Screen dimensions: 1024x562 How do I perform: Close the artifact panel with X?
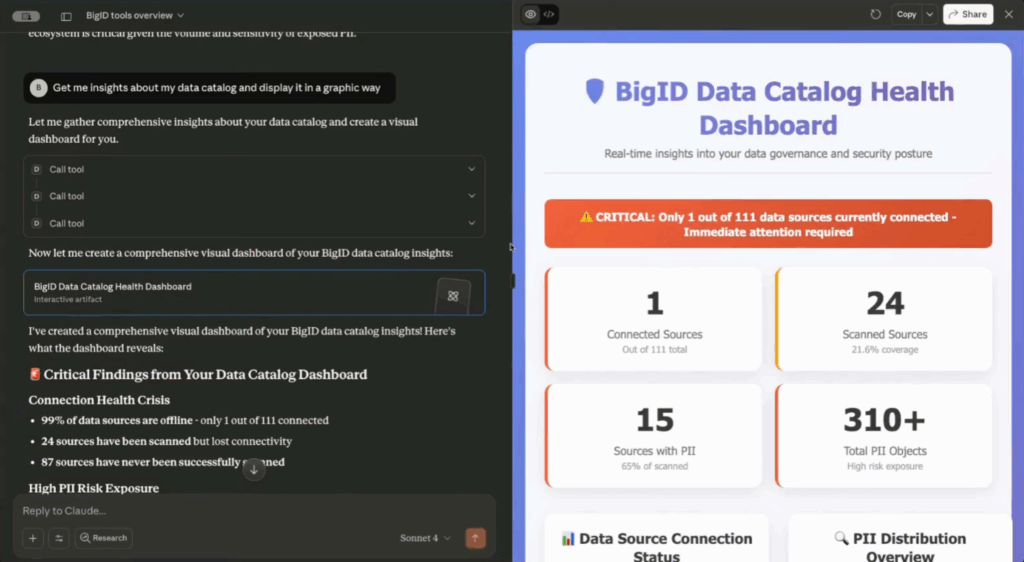1008,14
